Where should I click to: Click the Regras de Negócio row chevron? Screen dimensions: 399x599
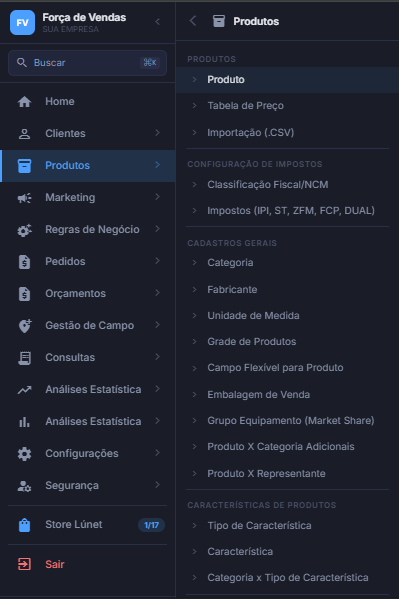coord(157,229)
